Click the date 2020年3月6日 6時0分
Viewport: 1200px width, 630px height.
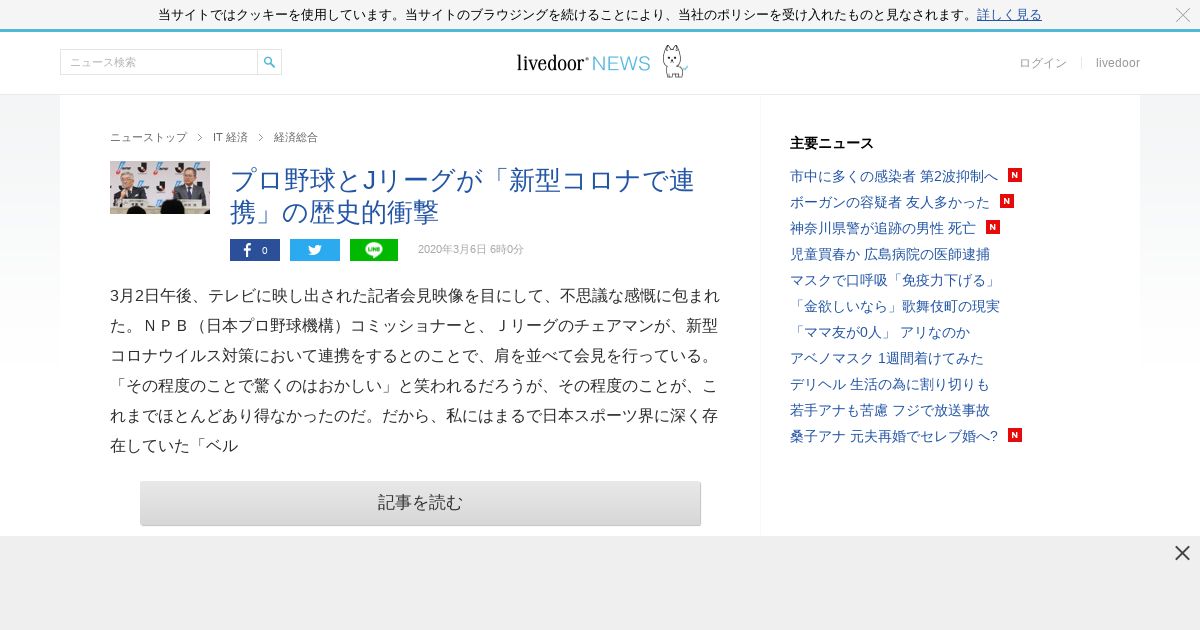470,250
